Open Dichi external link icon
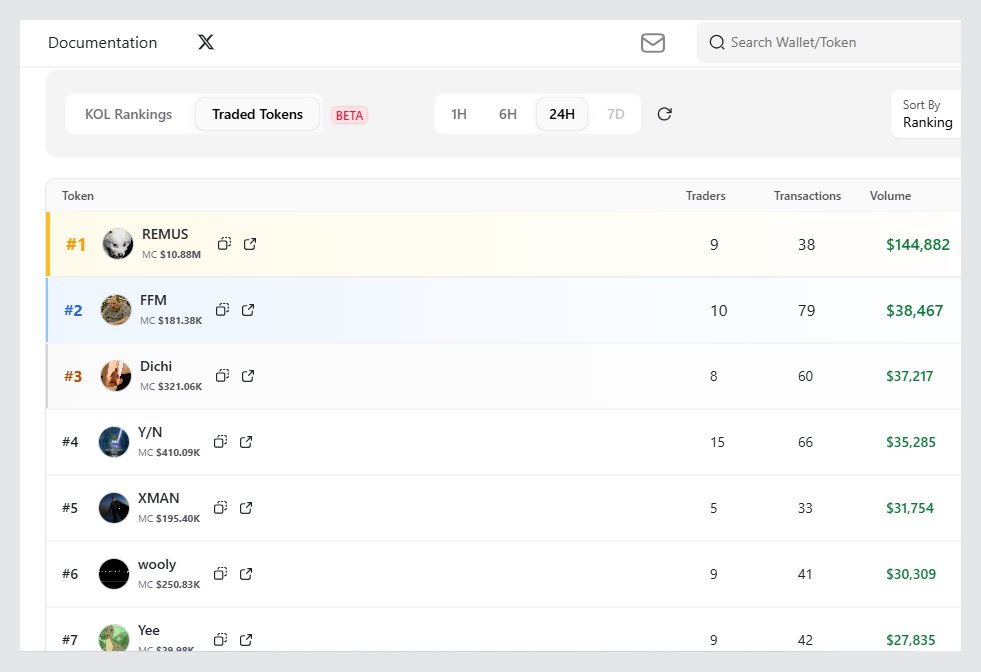981x672 pixels. click(248, 375)
